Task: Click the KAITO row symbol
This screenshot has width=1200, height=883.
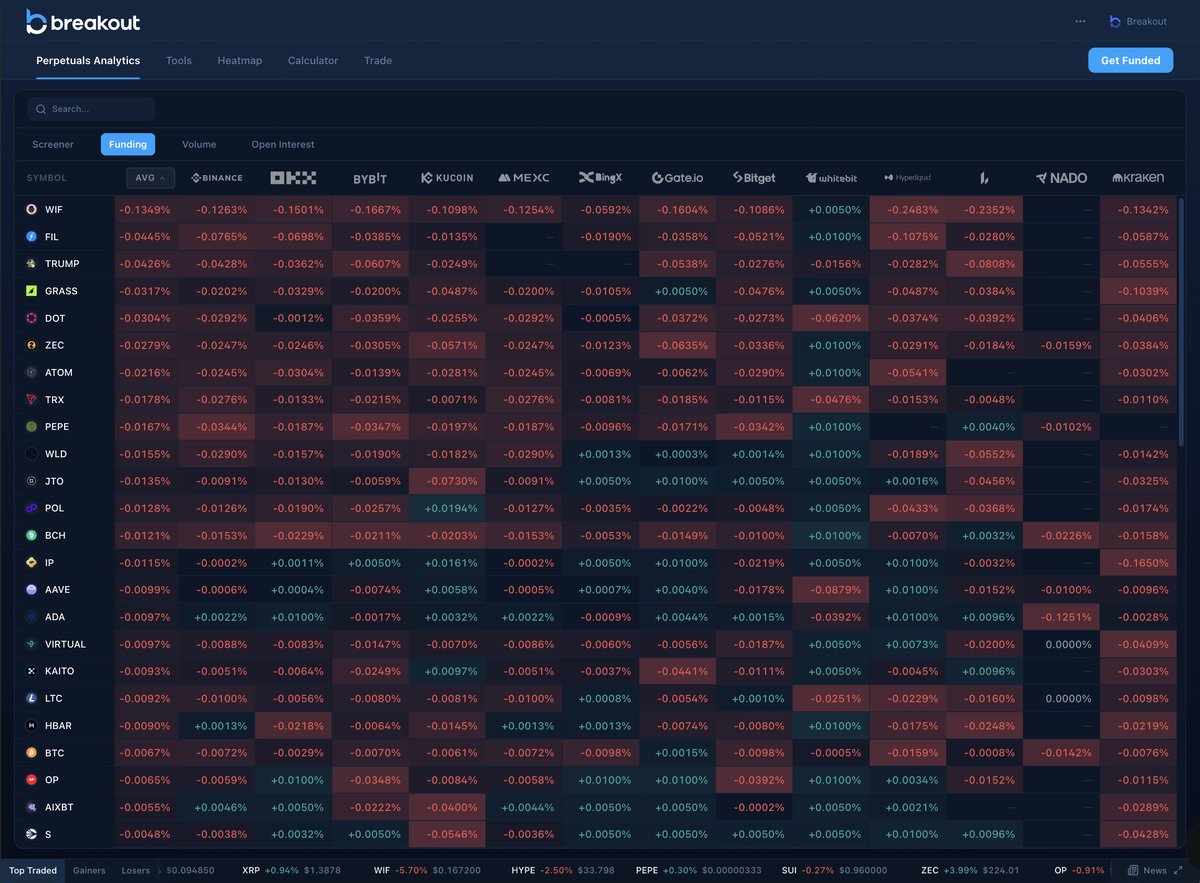Action: tap(59, 671)
